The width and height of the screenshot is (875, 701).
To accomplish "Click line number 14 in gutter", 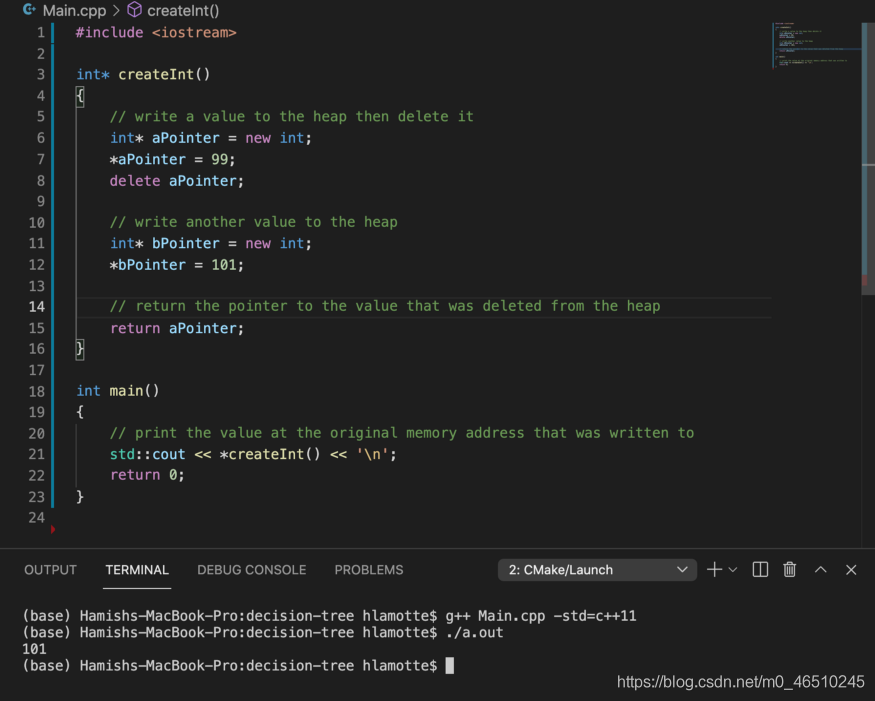I will pos(37,306).
